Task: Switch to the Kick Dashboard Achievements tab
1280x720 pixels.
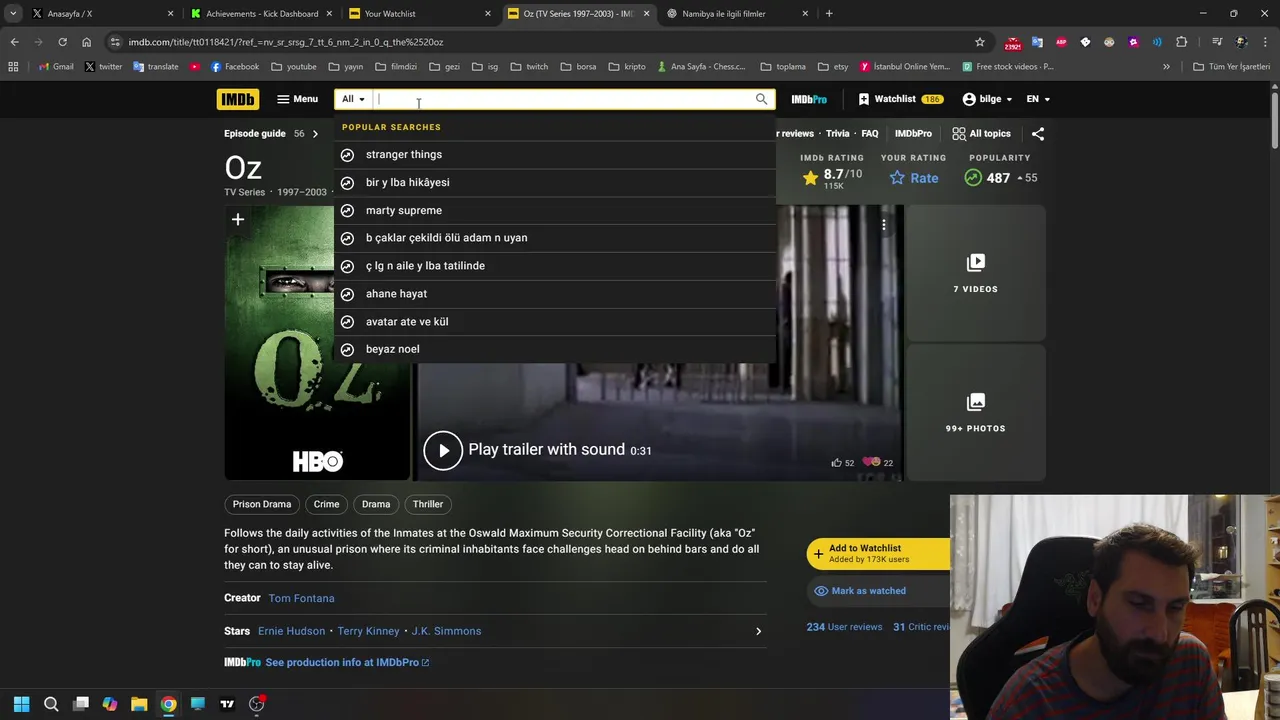Action: [261, 14]
